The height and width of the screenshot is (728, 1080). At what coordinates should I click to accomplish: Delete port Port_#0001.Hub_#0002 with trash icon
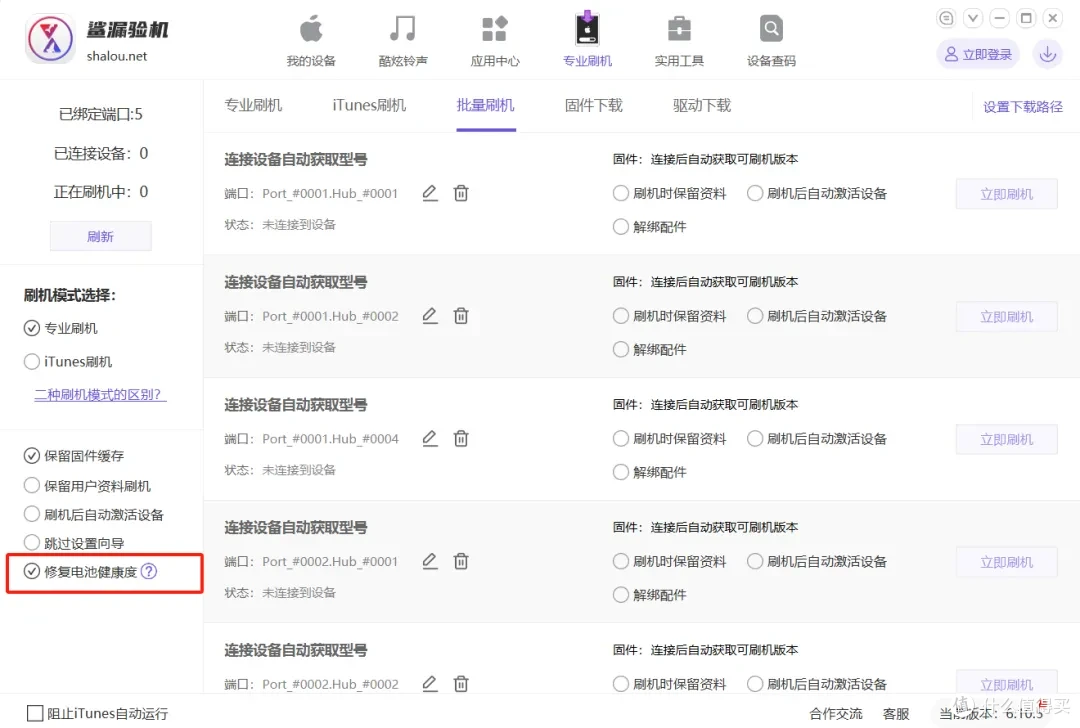461,315
